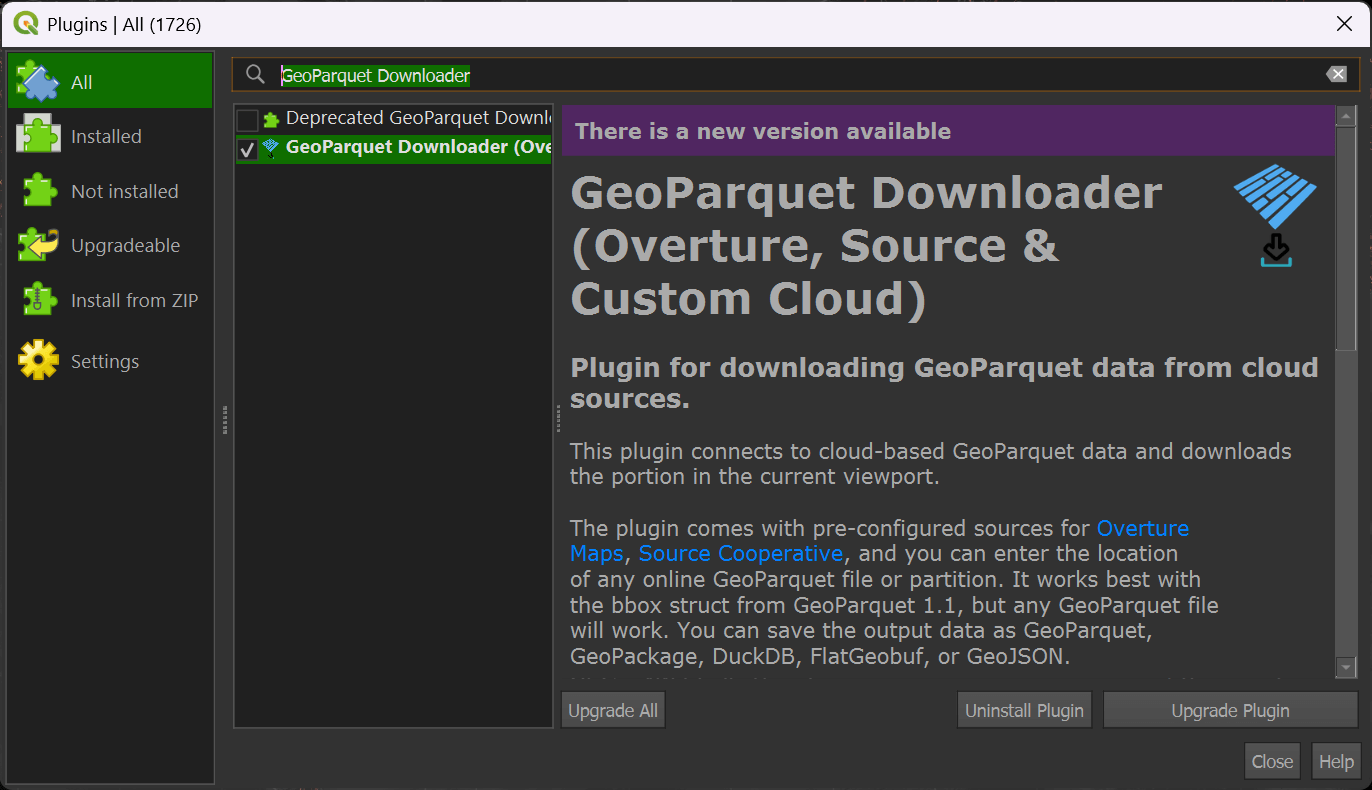This screenshot has width=1372, height=790.
Task: Click the QGIS logo in title bar
Action: click(26, 24)
